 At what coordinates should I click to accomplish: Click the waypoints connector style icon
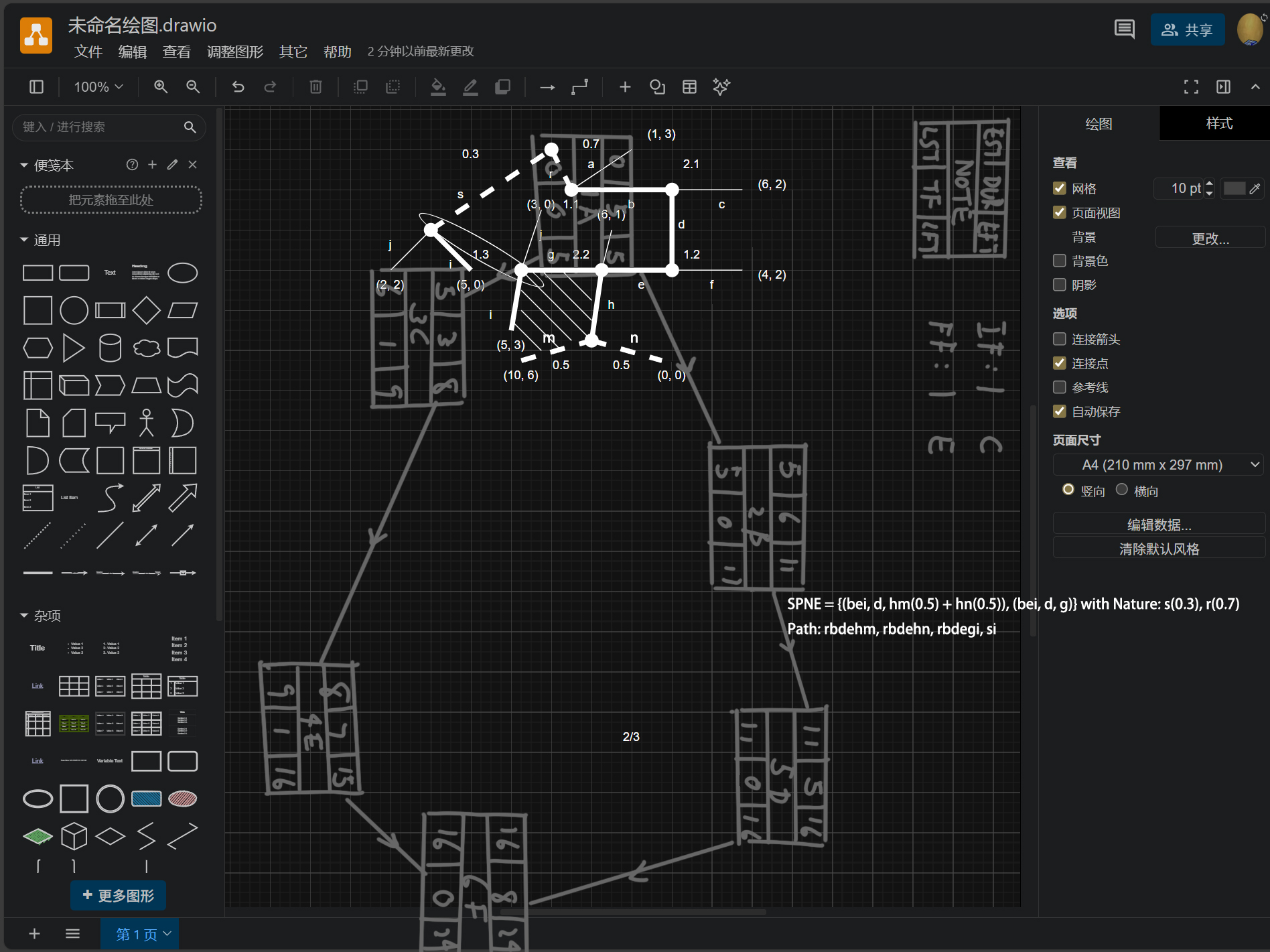coord(579,86)
